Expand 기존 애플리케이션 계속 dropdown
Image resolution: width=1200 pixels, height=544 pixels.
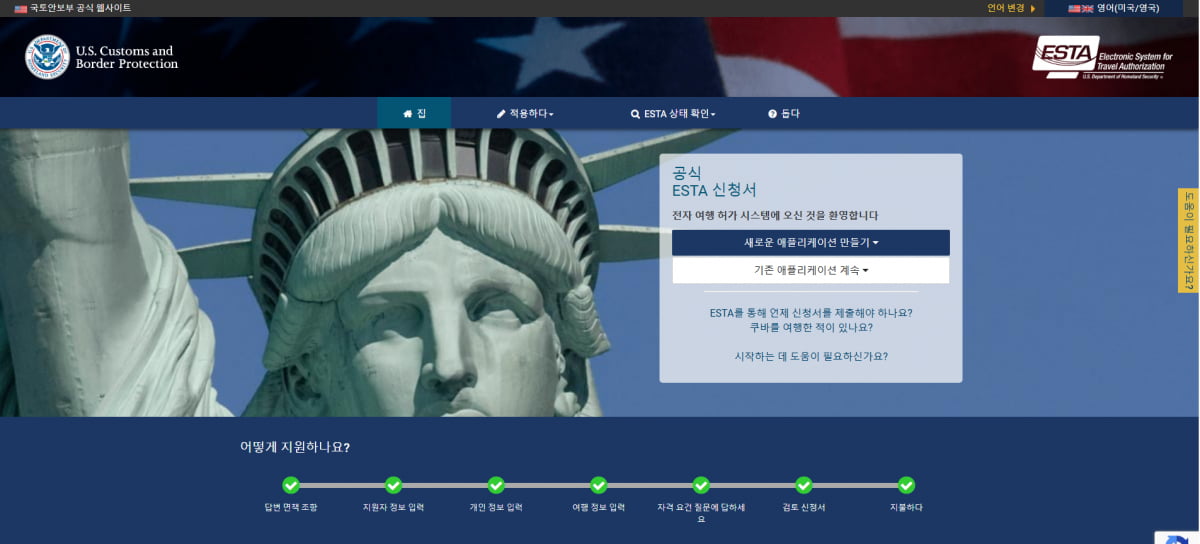(x=811, y=270)
